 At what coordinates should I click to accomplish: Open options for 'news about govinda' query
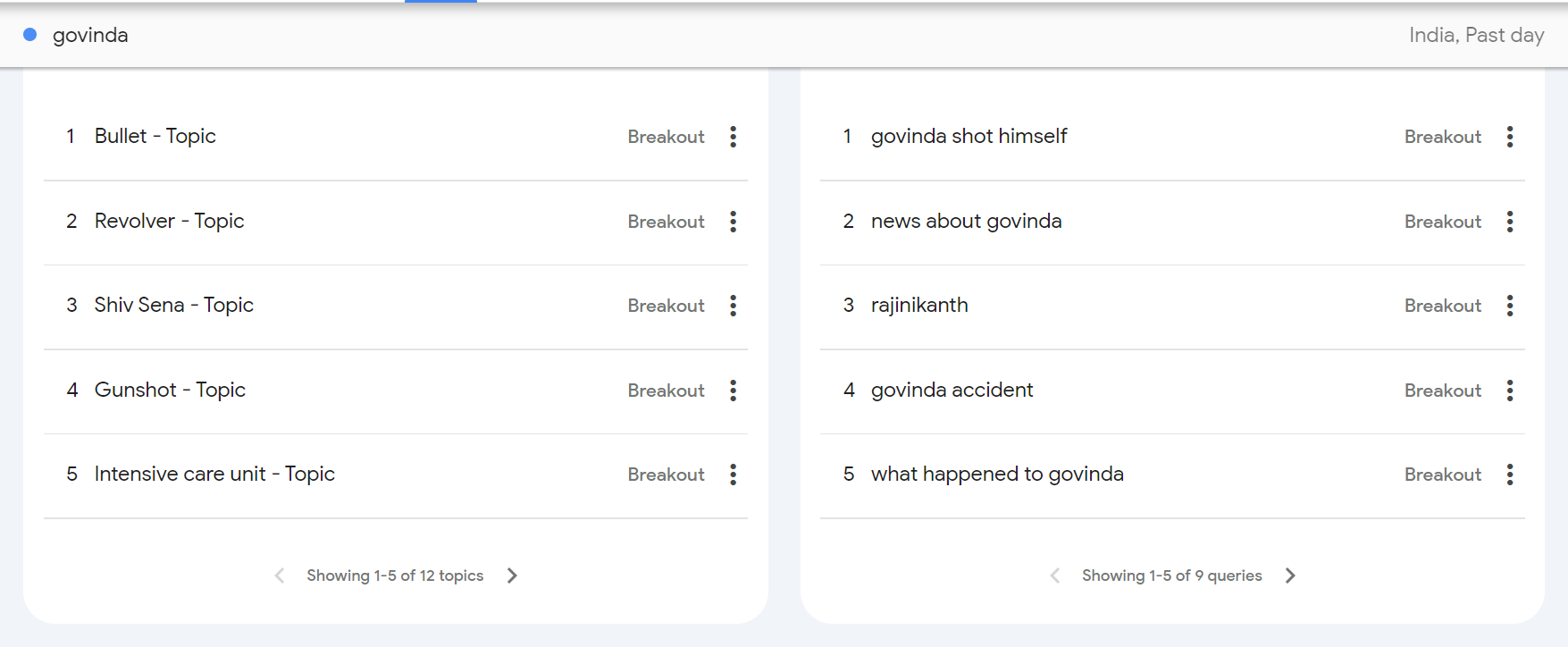tap(1509, 222)
